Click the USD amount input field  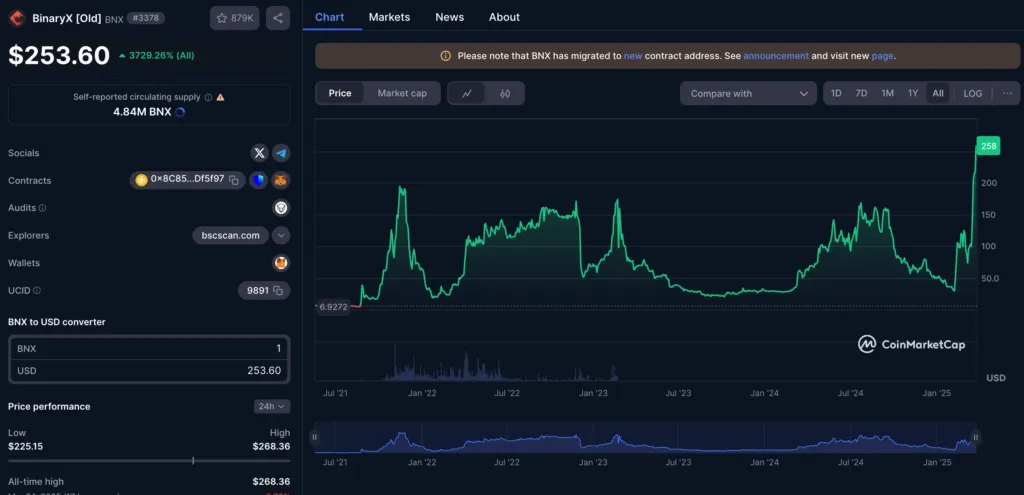coord(149,370)
